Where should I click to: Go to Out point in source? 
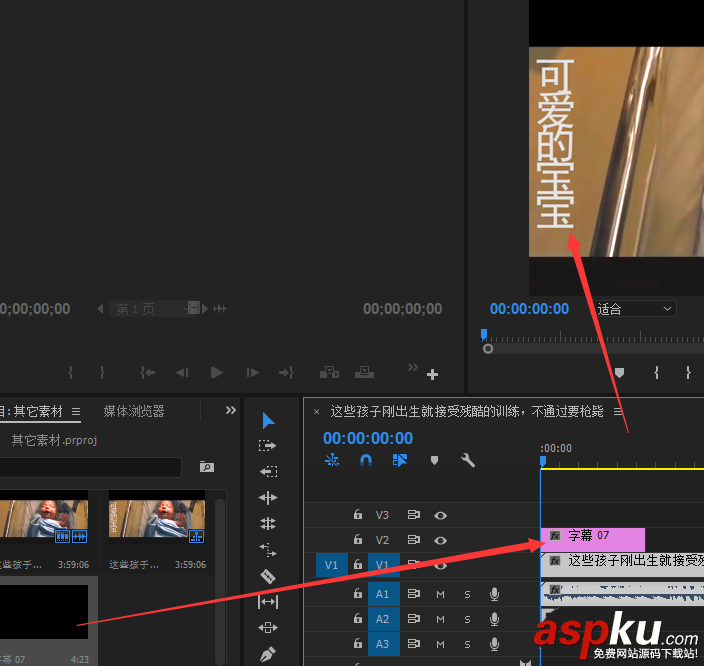pyautogui.click(x=286, y=373)
